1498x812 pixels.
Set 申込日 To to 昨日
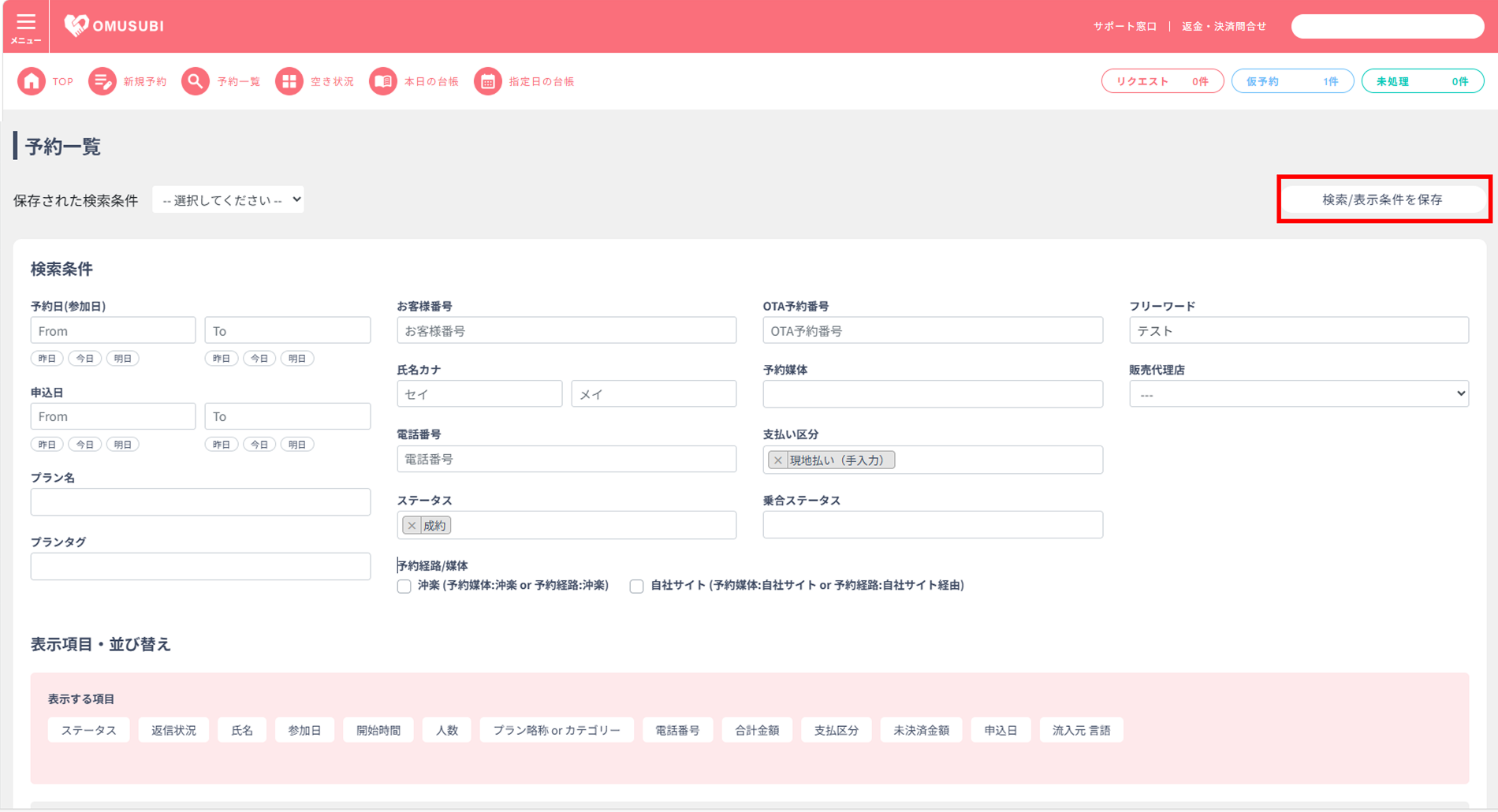222,445
